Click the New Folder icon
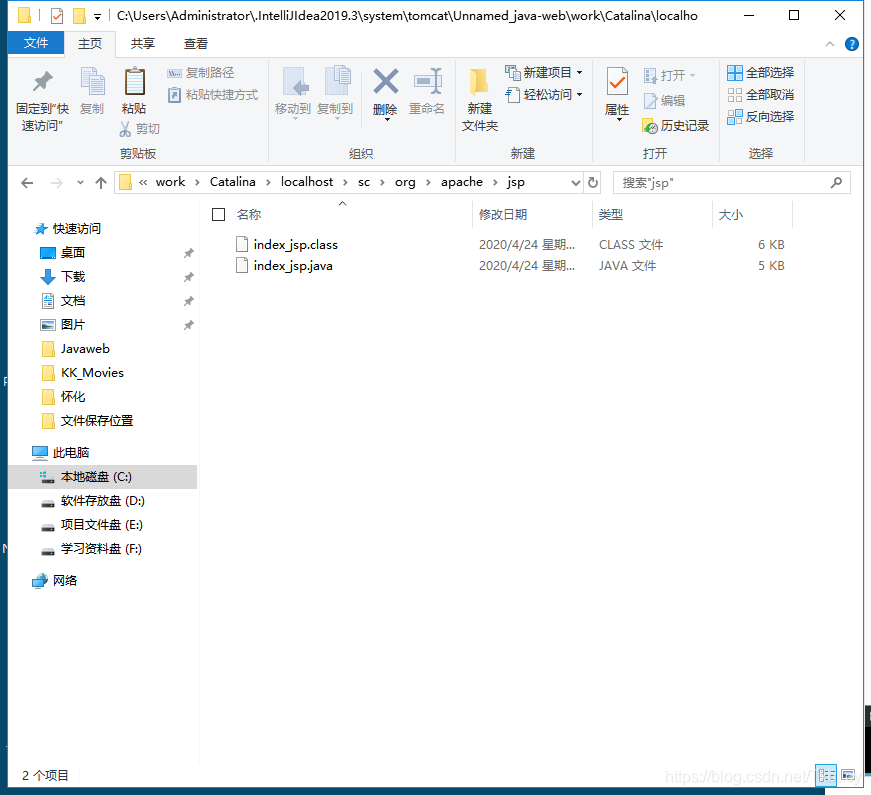This screenshot has height=795, width=871. pyautogui.click(x=479, y=82)
